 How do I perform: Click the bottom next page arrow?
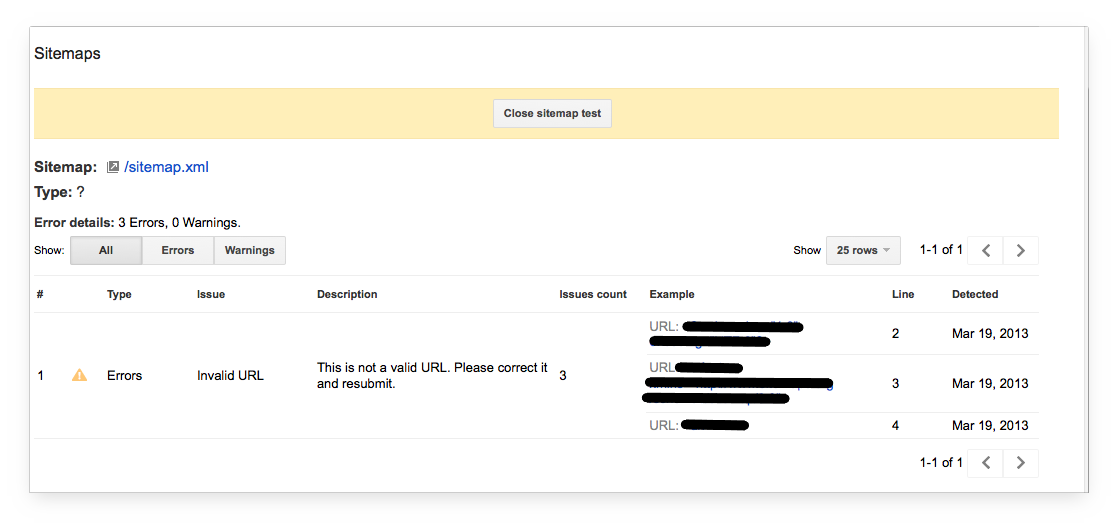(x=1020, y=463)
